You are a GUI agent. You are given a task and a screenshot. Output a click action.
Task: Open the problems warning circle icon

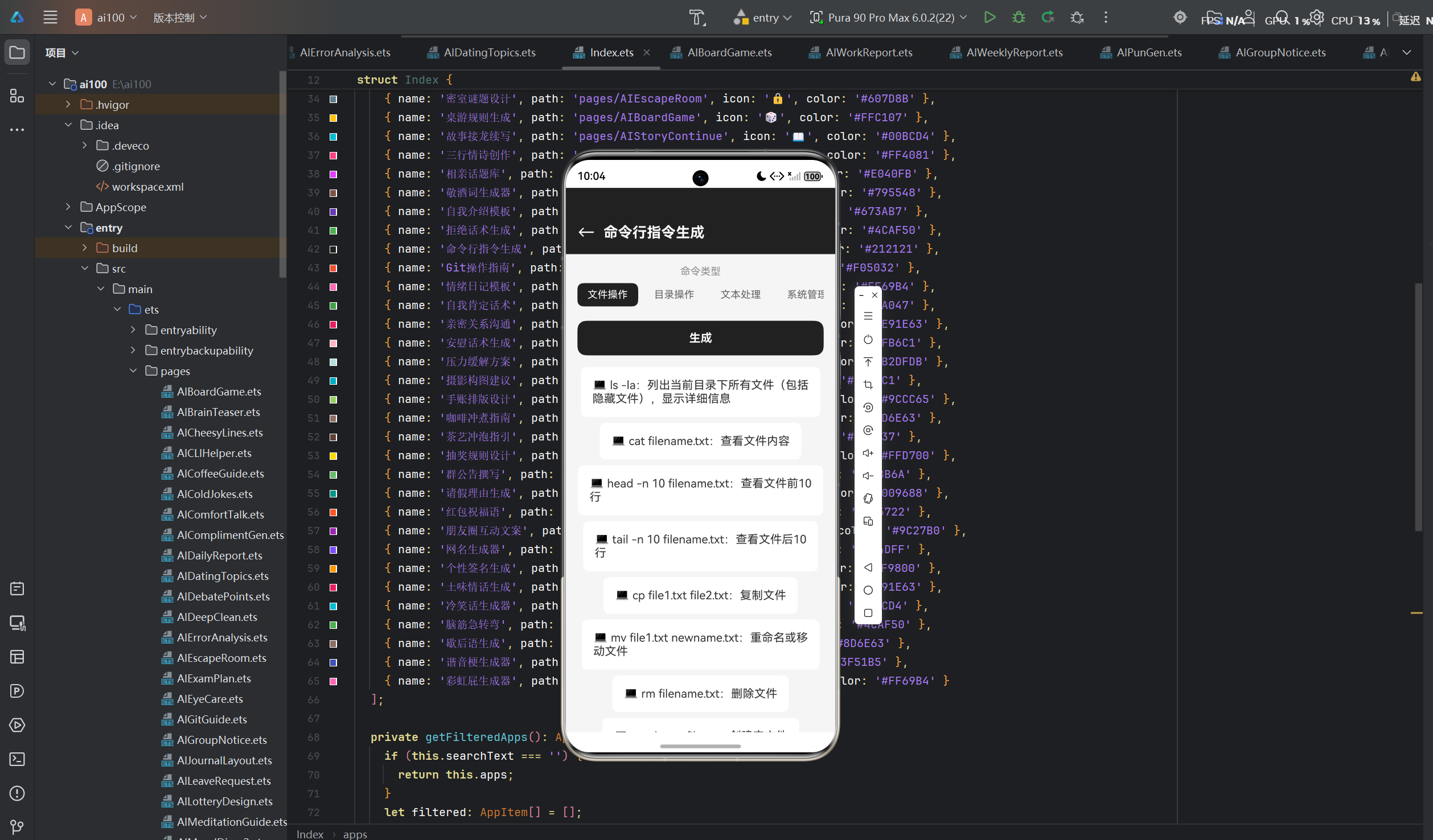pos(17,793)
